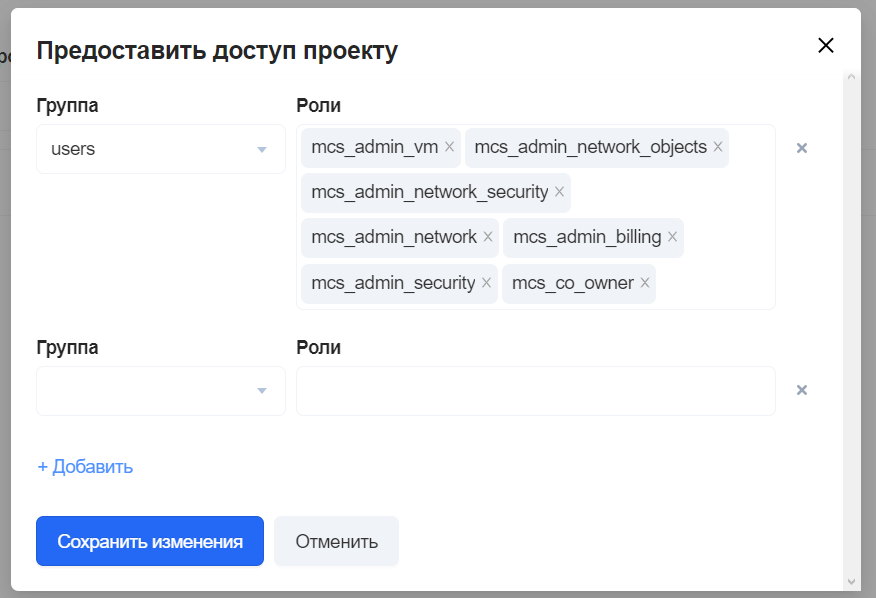
Task: Click the empty roles input field
Action: tap(536, 391)
